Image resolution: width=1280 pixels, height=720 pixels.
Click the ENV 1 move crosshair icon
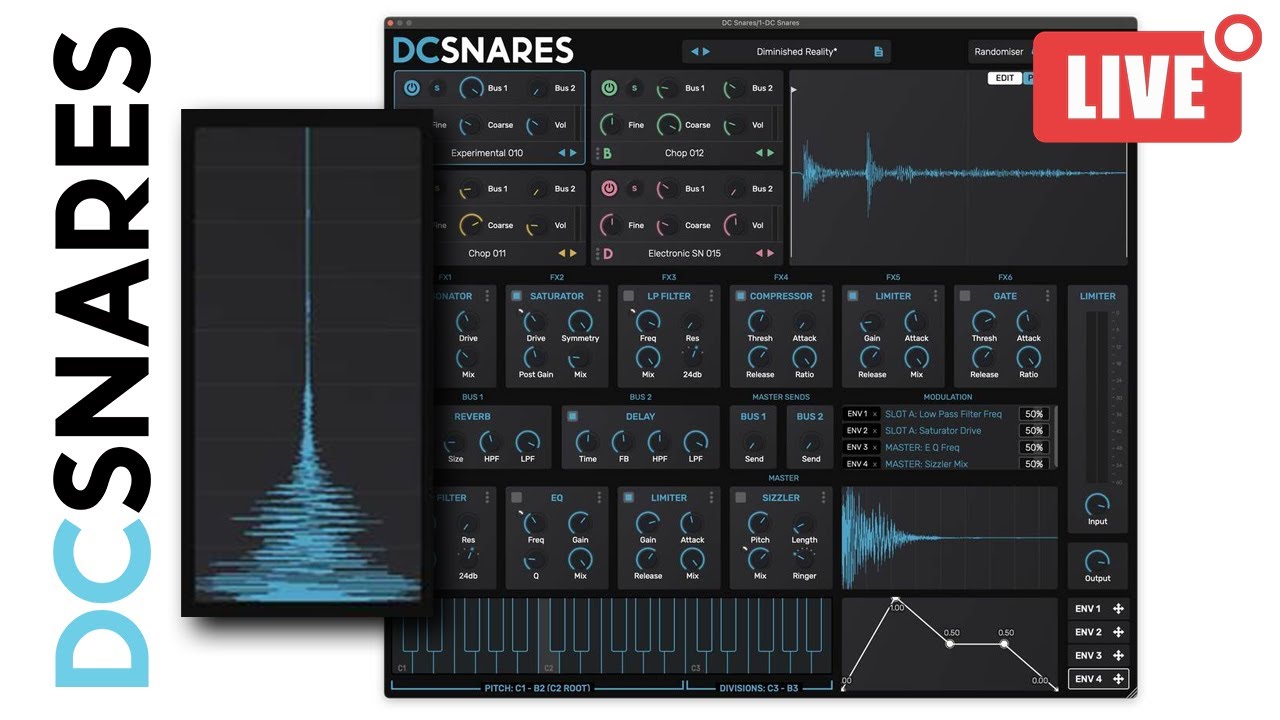[1118, 609]
